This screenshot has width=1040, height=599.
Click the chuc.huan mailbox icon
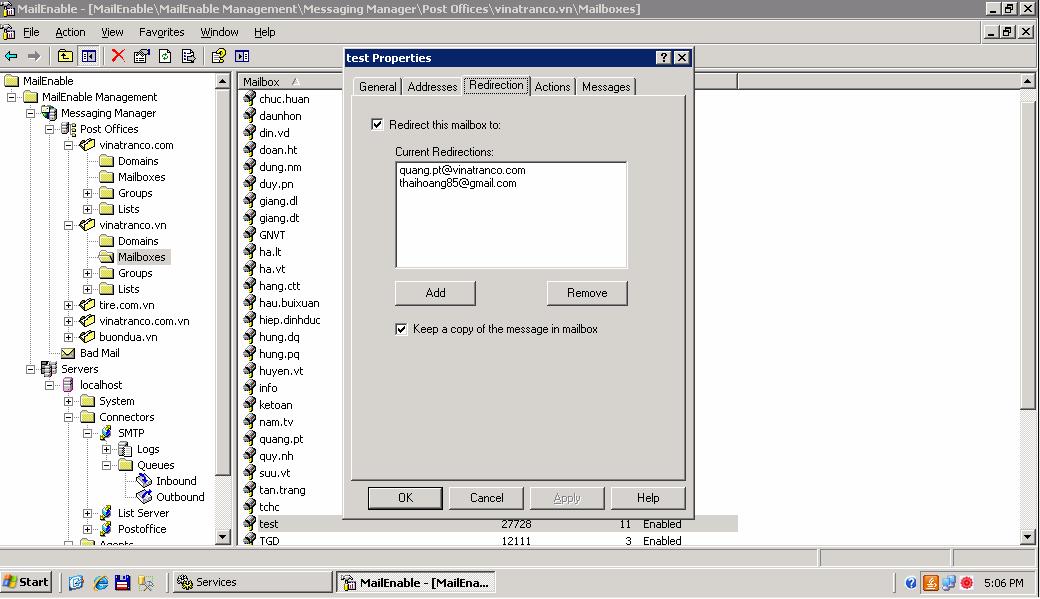point(249,99)
